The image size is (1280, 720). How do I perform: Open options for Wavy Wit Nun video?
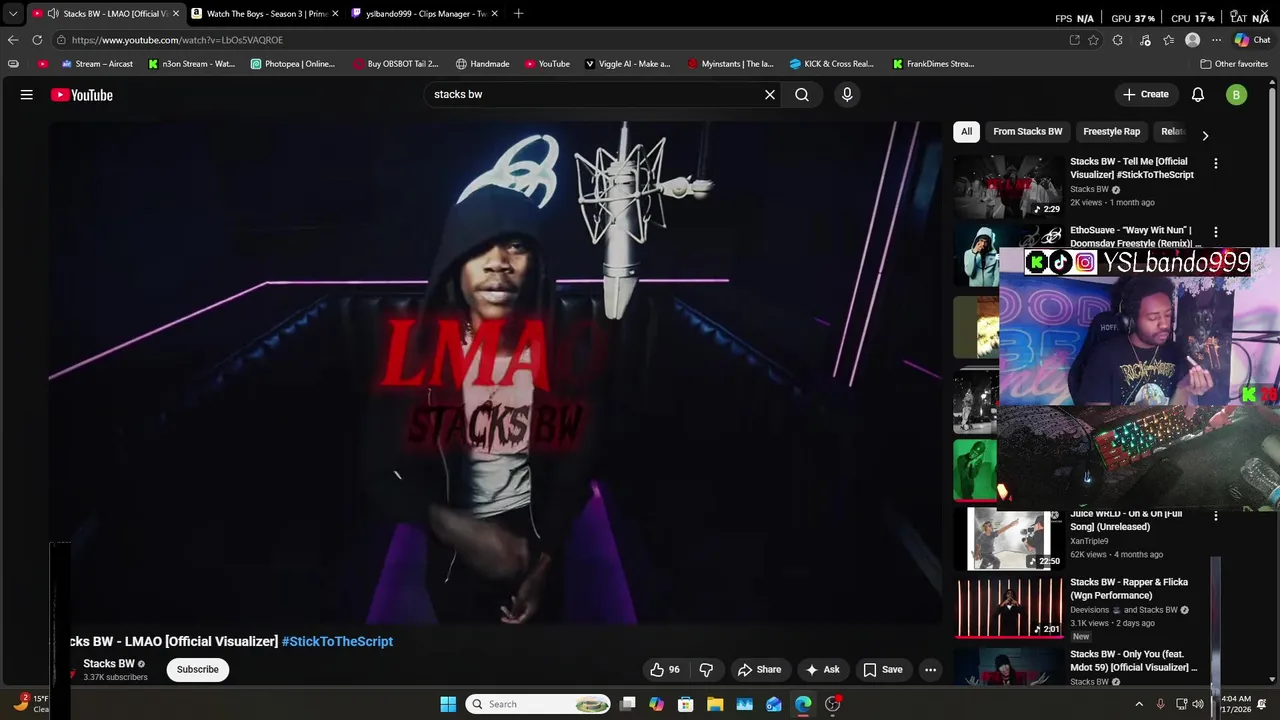tap(1216, 232)
